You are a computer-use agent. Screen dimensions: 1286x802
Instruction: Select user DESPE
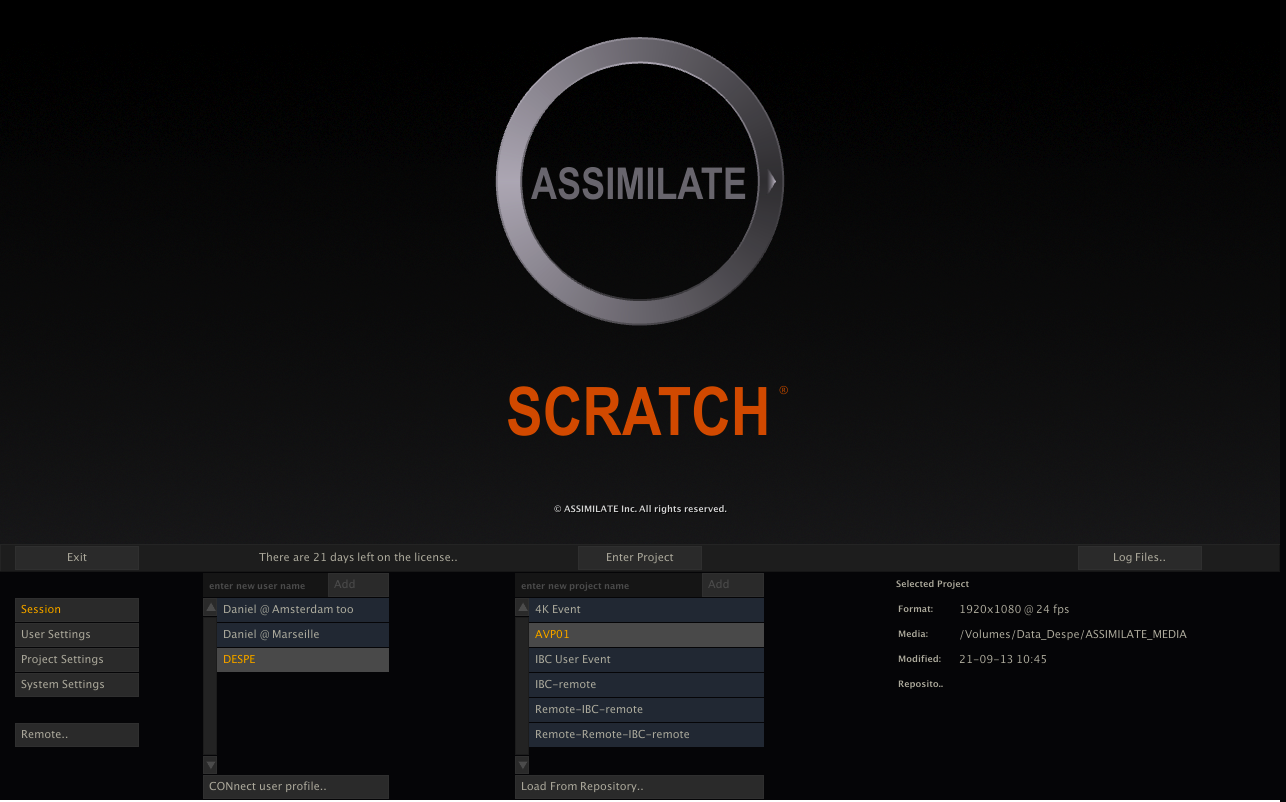(x=303, y=659)
